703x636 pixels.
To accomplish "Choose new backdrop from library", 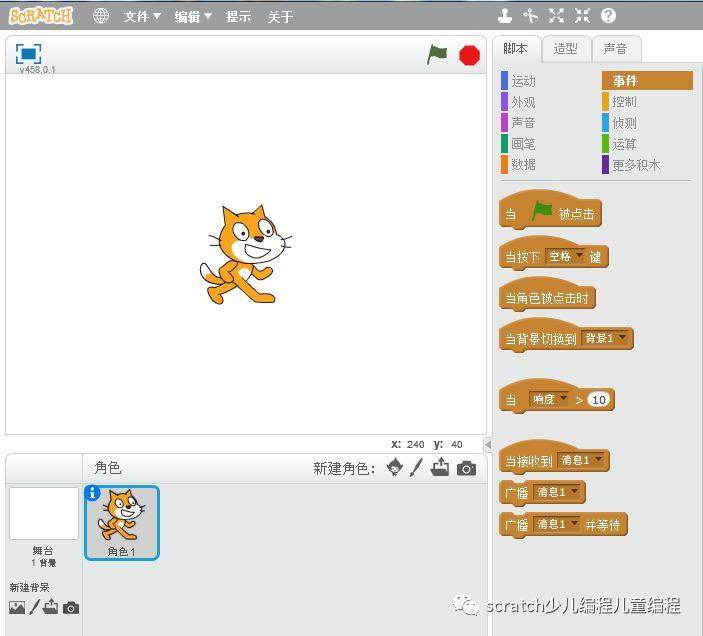I will (x=17, y=608).
